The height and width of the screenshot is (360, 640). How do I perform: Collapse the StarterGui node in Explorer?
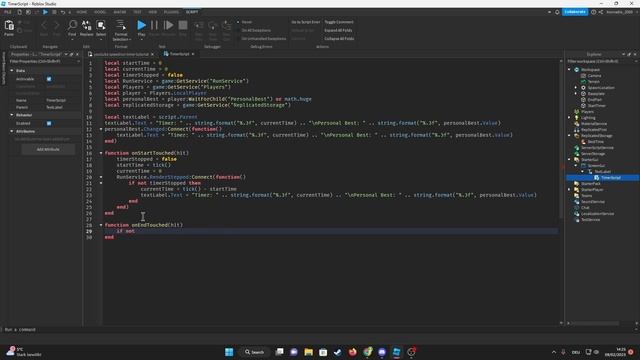pyautogui.click(x=569, y=160)
